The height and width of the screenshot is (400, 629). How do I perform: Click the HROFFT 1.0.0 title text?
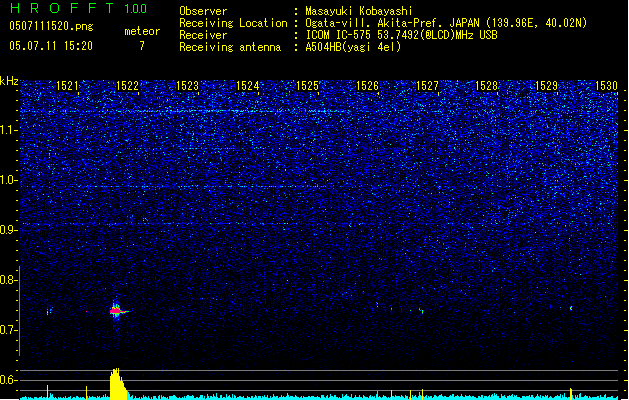[79, 8]
